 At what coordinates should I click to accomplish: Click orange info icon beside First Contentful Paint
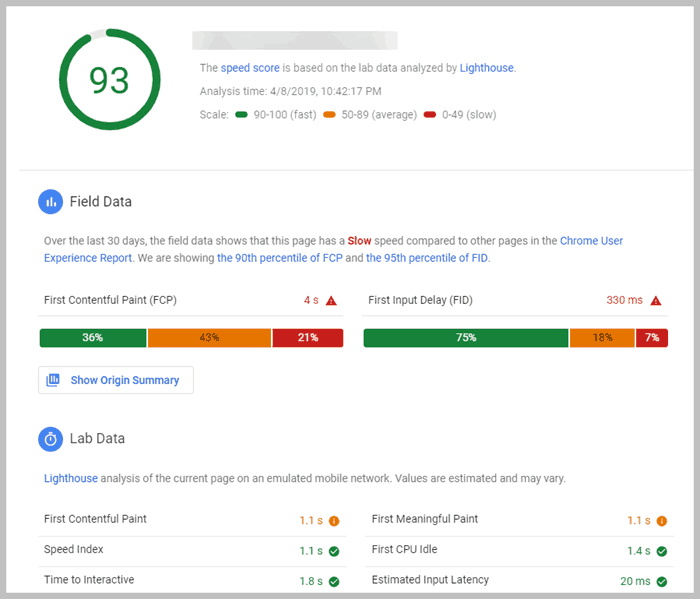[334, 520]
